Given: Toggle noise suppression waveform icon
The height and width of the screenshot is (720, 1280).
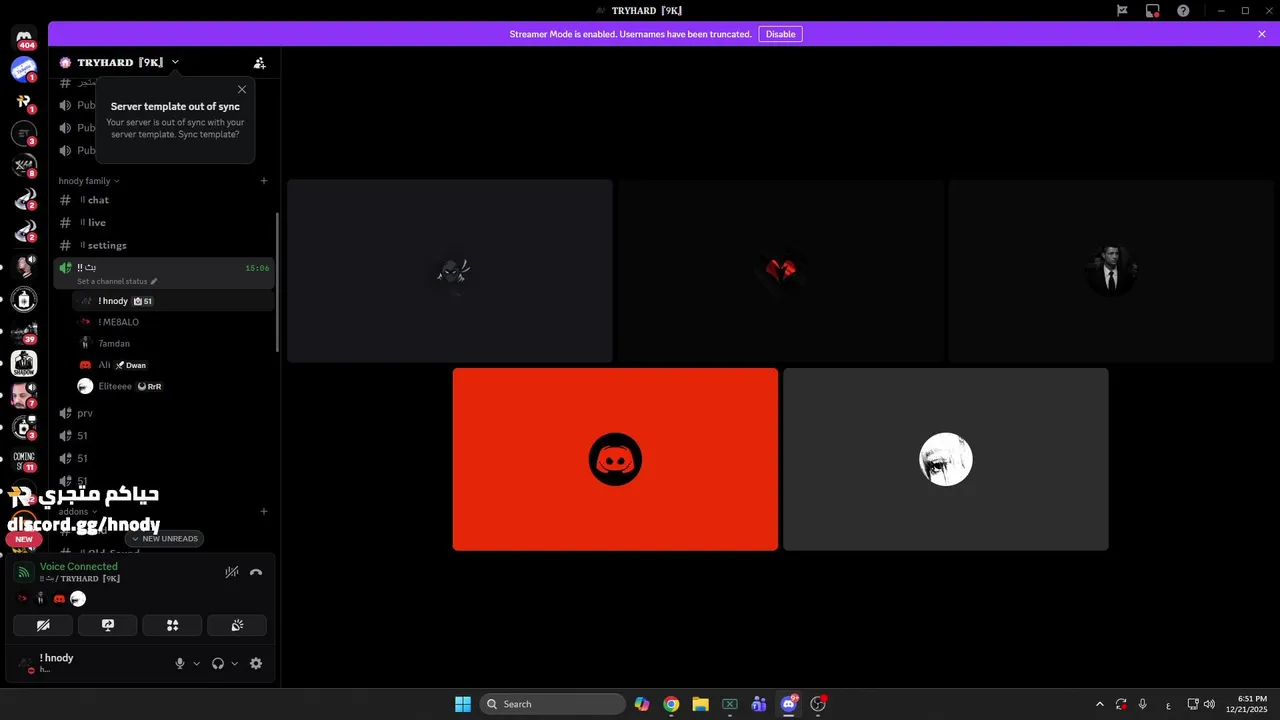Looking at the screenshot, I should click(231, 572).
